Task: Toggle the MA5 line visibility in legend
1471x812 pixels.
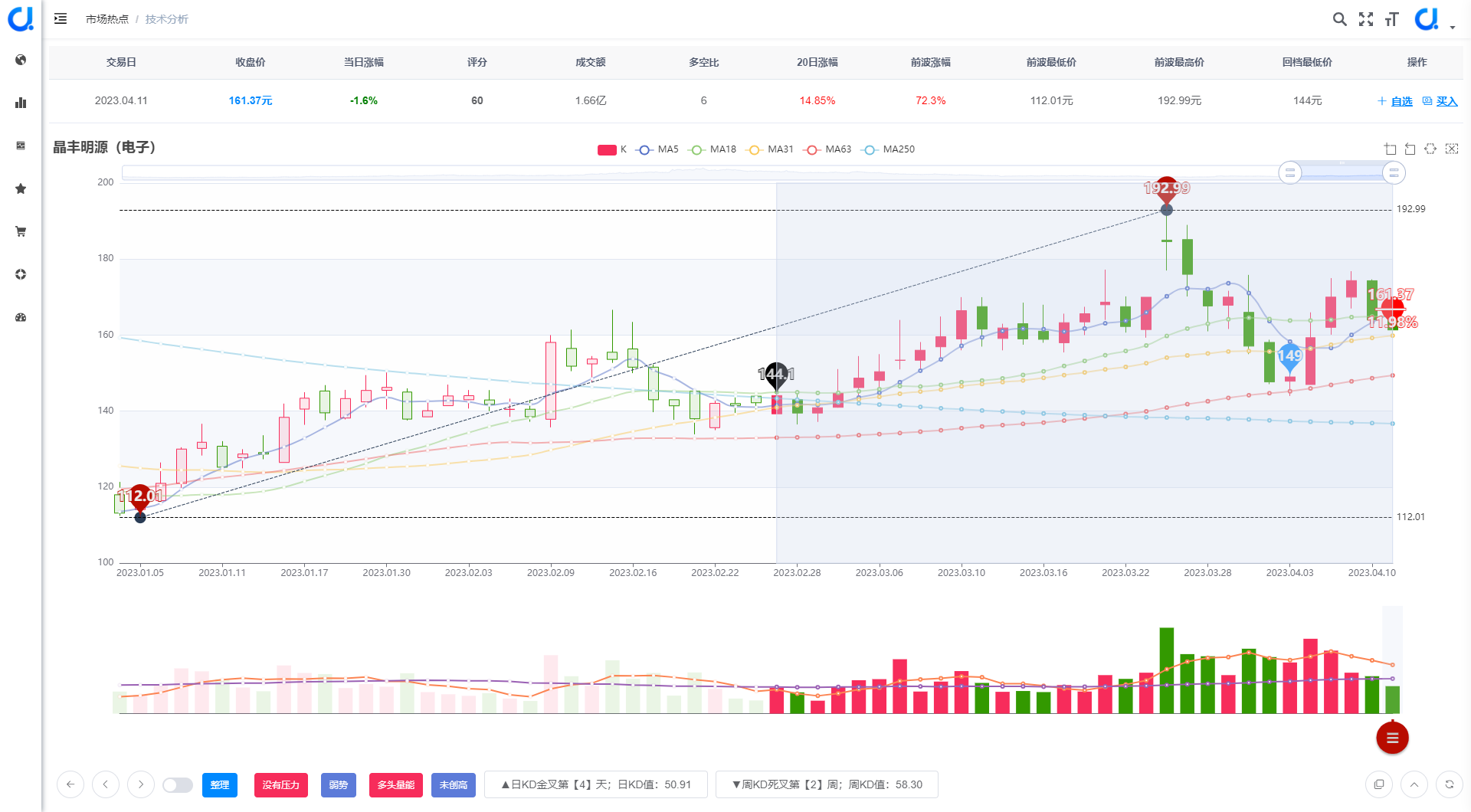Action: 658,149
